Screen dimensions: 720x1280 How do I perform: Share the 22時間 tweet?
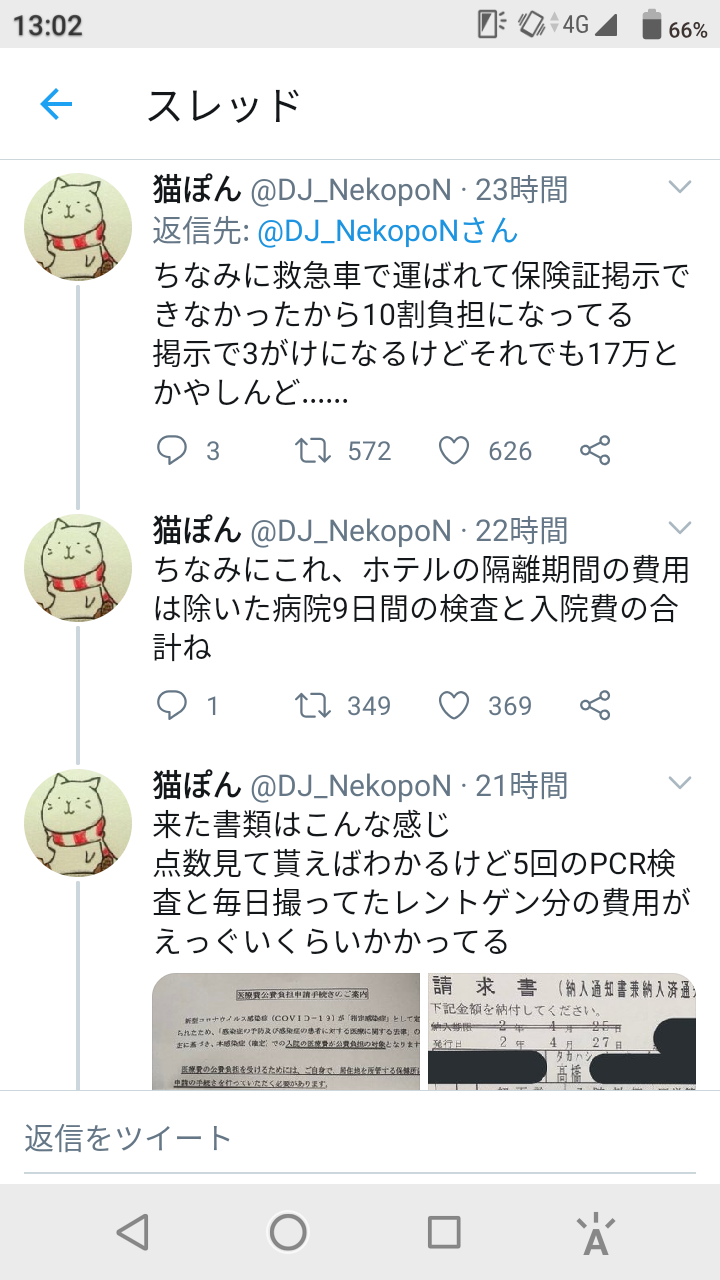pyautogui.click(x=595, y=706)
